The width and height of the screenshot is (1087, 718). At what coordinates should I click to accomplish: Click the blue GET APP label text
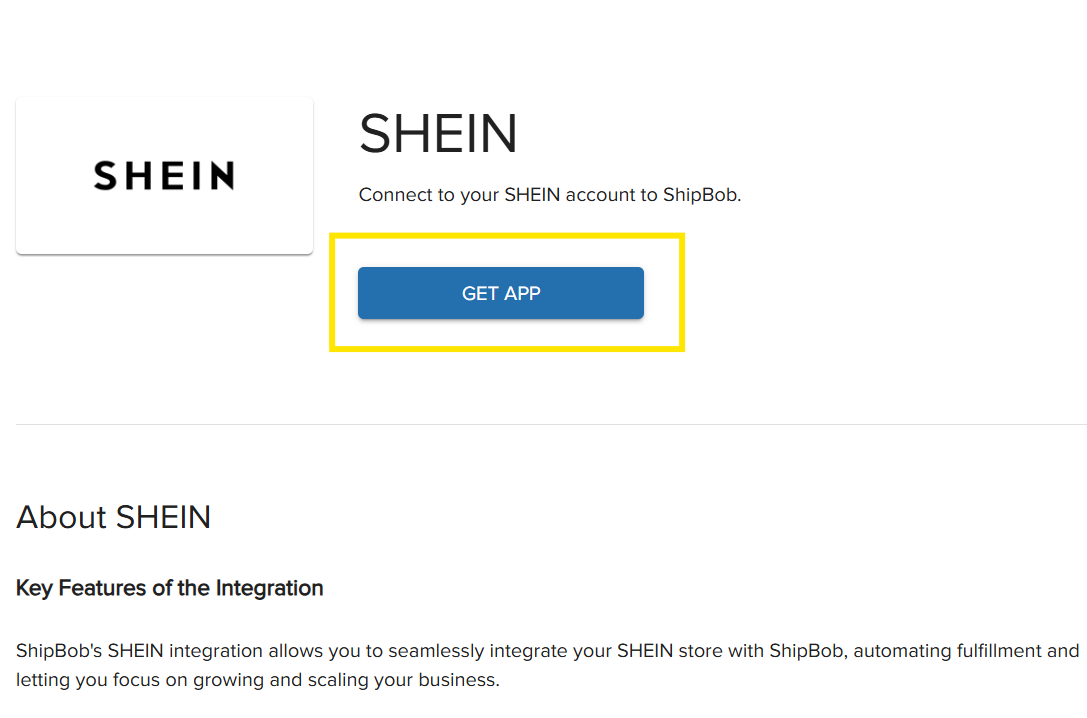click(x=500, y=293)
